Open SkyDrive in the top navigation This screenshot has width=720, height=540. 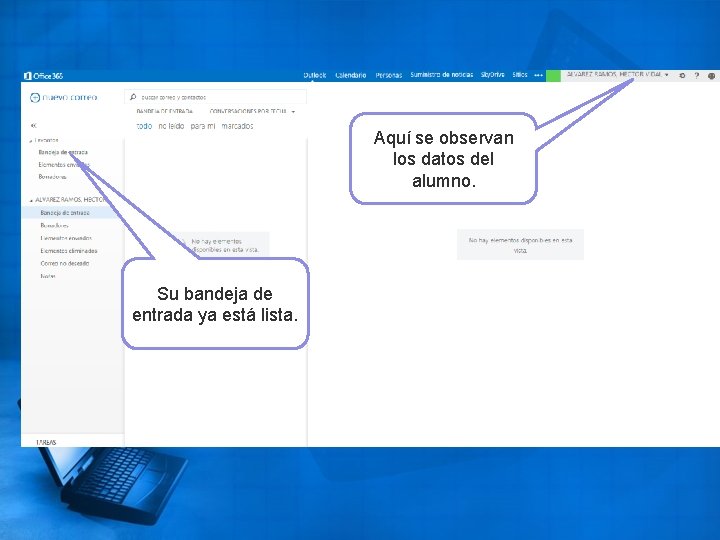[x=492, y=74]
